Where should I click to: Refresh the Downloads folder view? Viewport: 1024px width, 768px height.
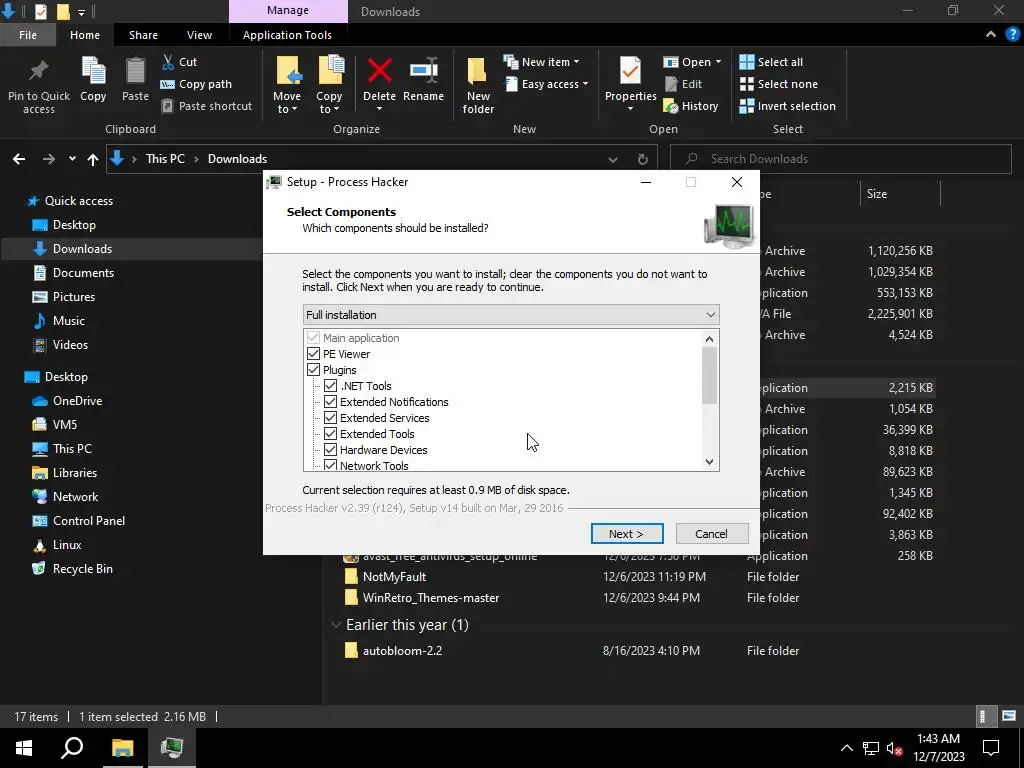643,159
